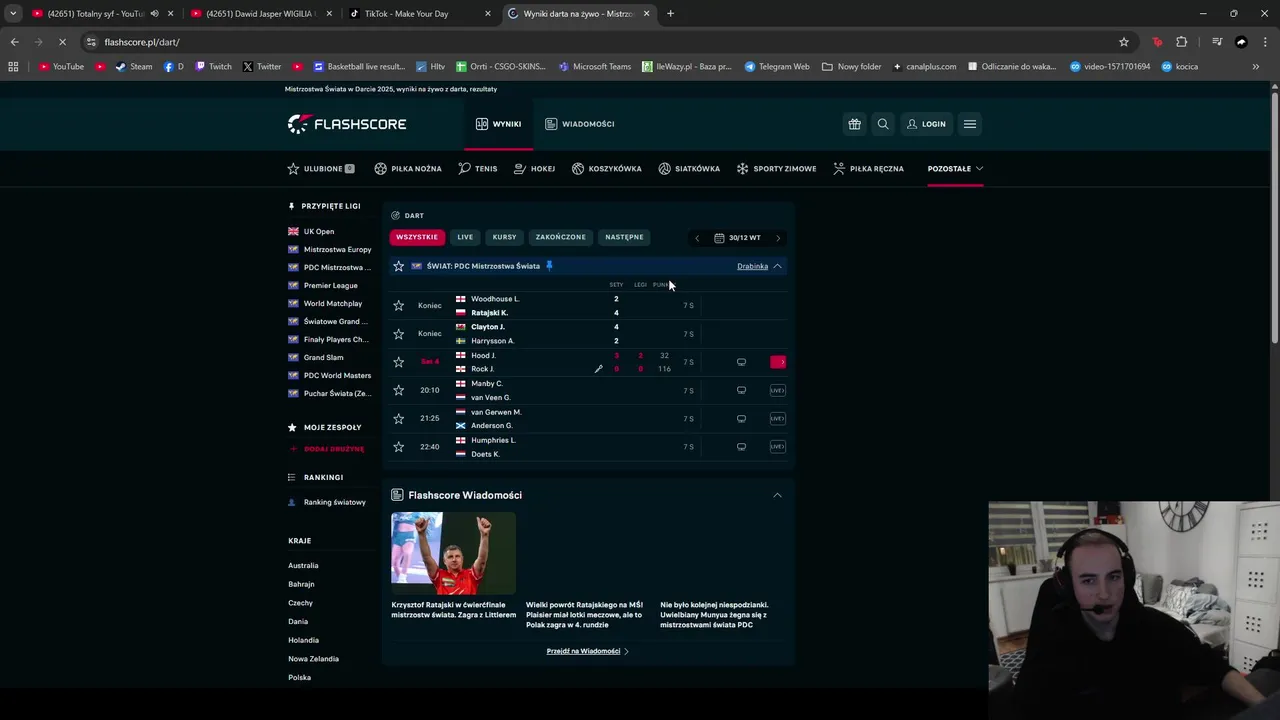Switch to the WYNIKI tab
Viewport: 1280px width, 720px height.
(x=498, y=124)
